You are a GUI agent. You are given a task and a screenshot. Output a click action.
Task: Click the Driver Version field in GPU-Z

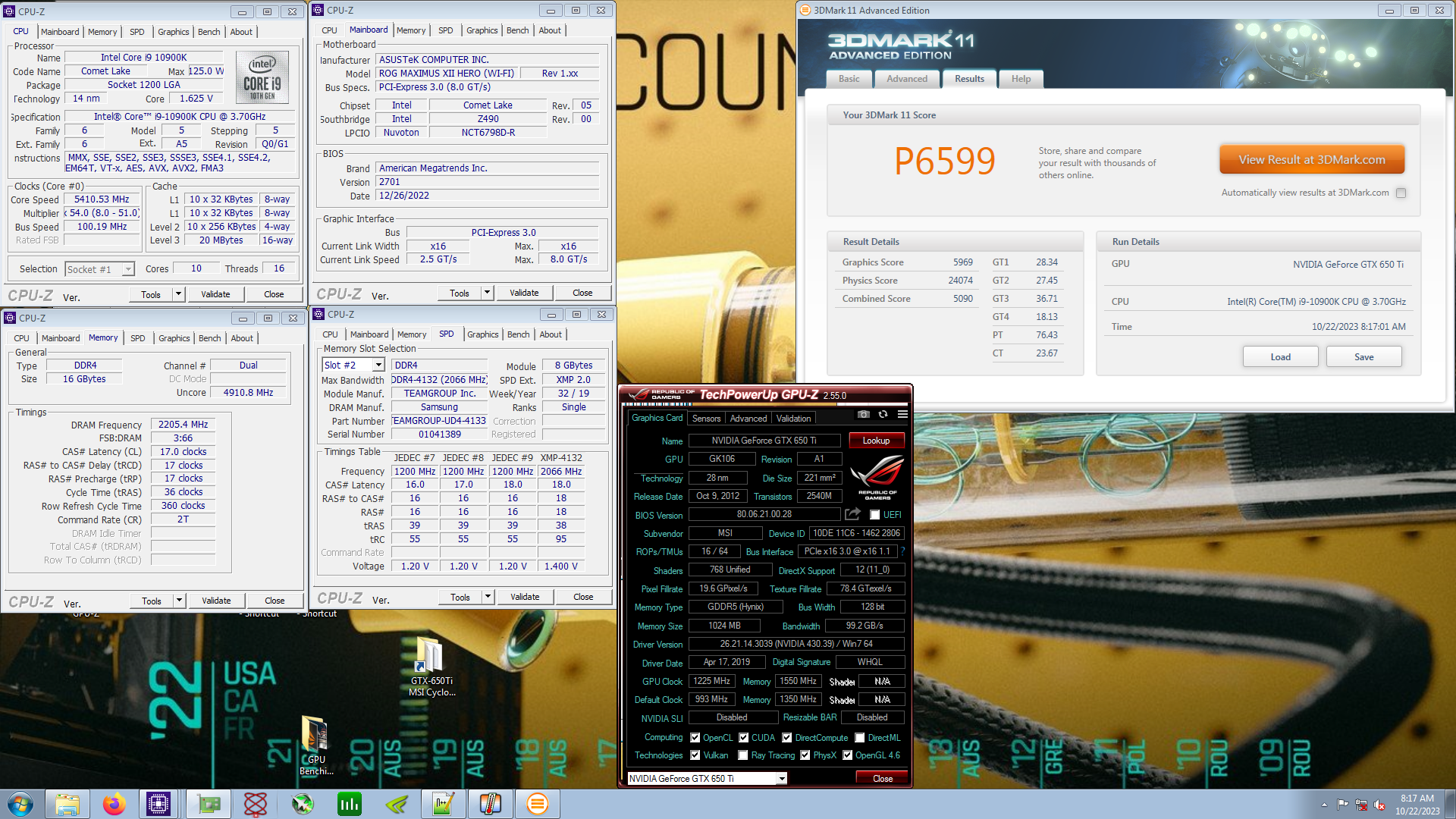(x=796, y=644)
